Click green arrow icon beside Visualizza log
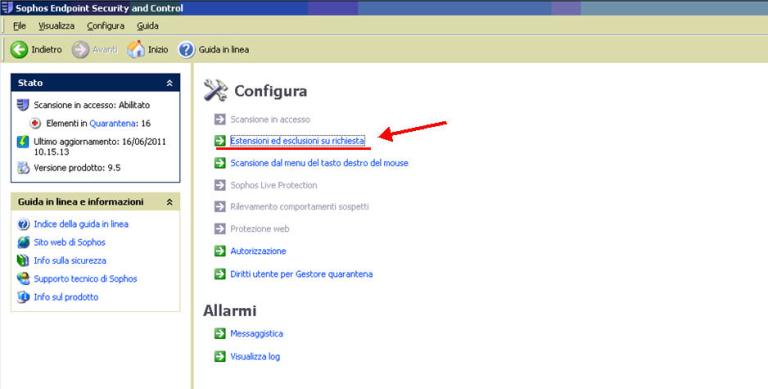 (220, 357)
